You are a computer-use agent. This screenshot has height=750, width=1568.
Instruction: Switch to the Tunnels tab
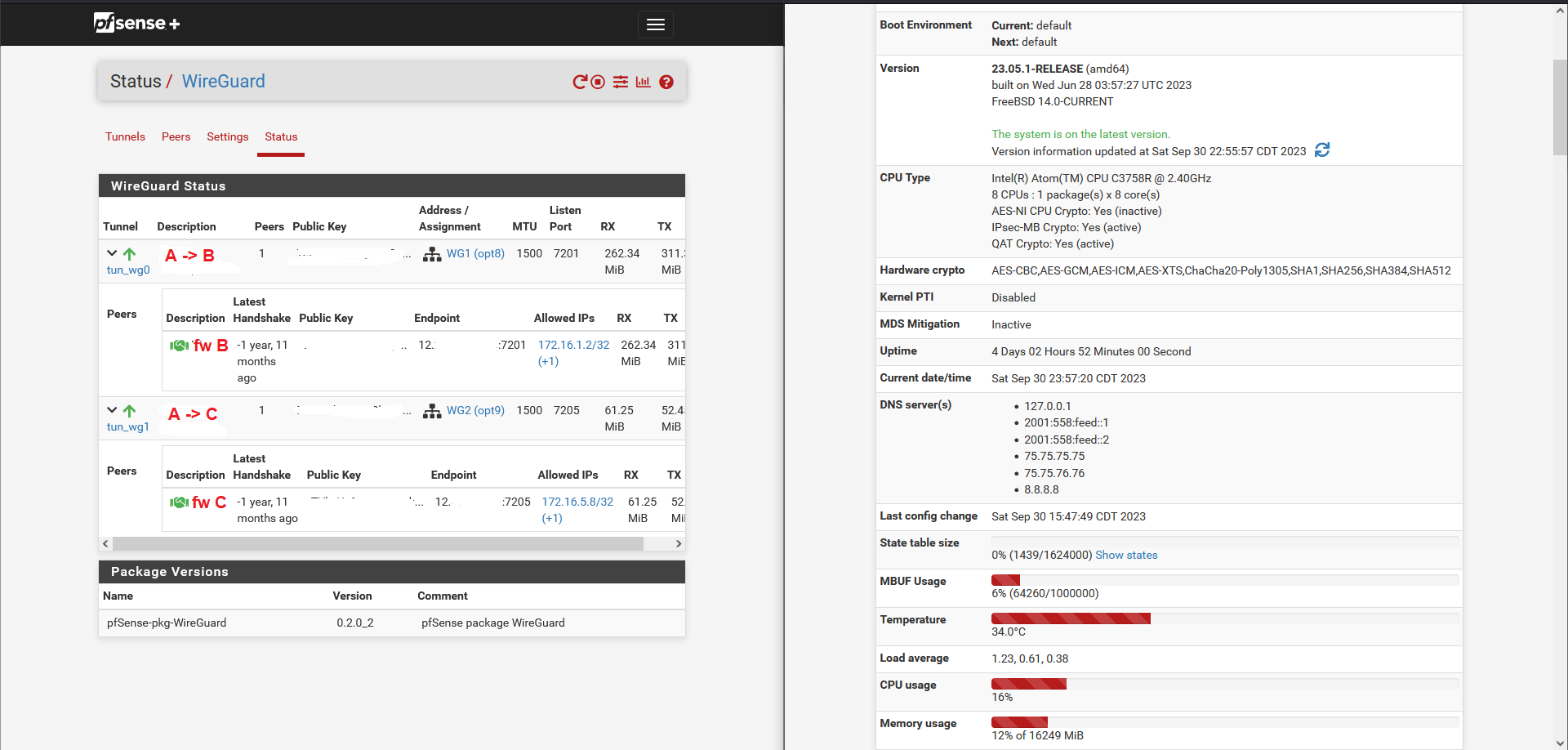tap(125, 136)
